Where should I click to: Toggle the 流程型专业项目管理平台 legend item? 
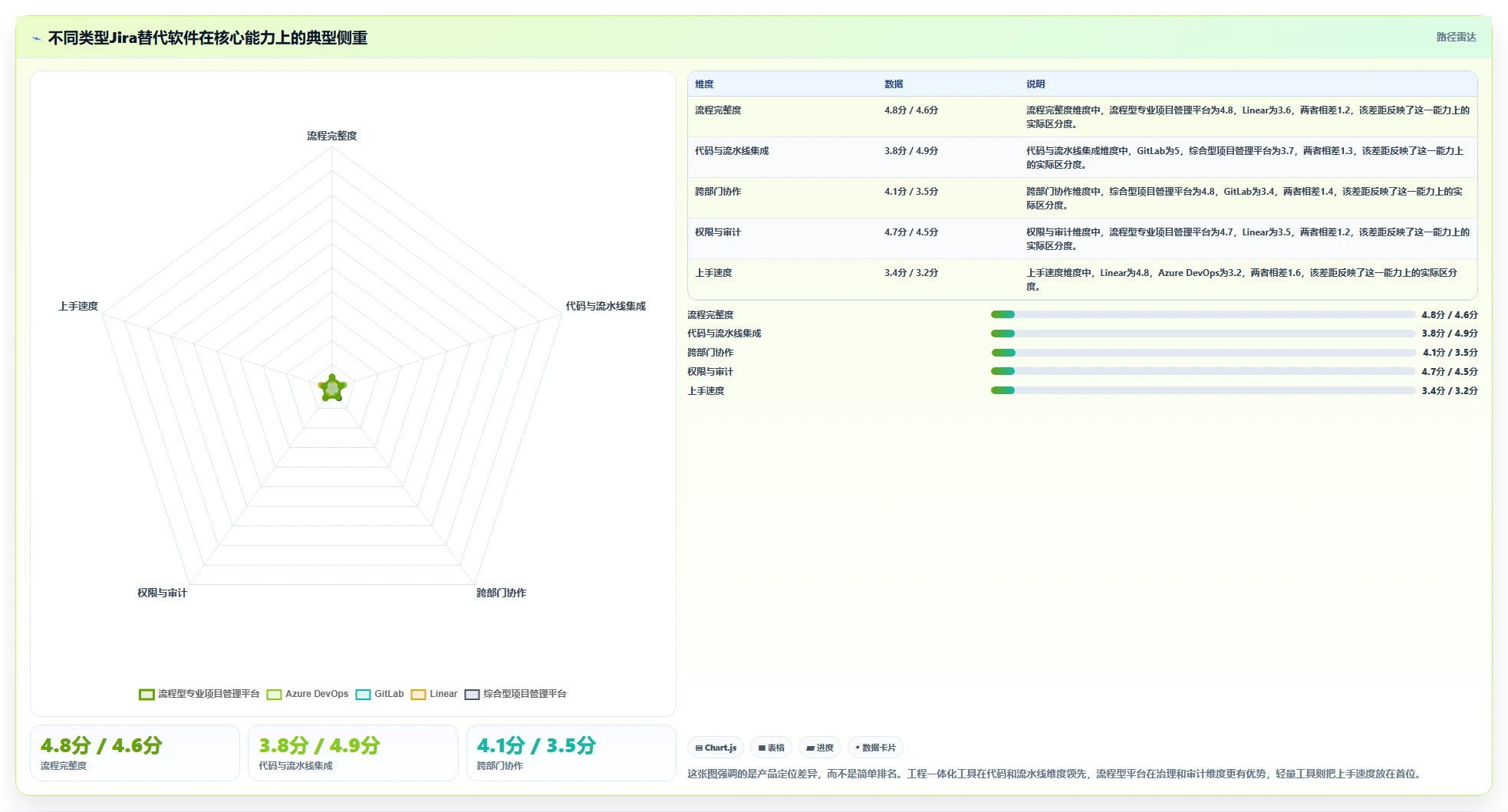pyautogui.click(x=199, y=694)
